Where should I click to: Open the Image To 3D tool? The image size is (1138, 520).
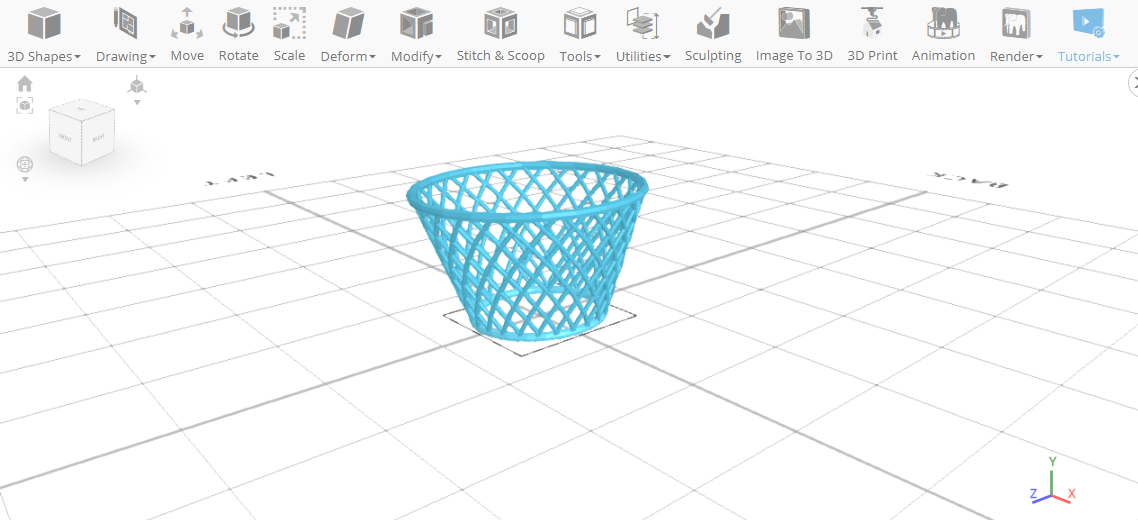794,34
